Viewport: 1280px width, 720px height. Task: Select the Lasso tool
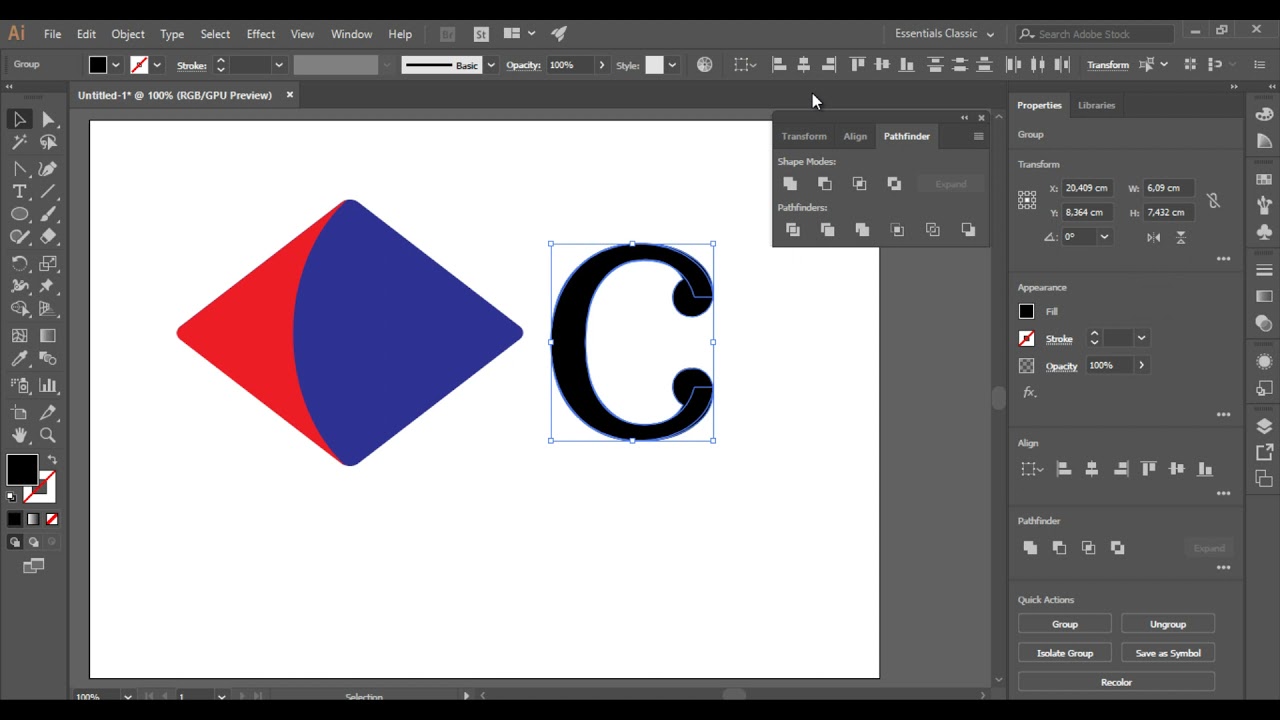[48, 143]
